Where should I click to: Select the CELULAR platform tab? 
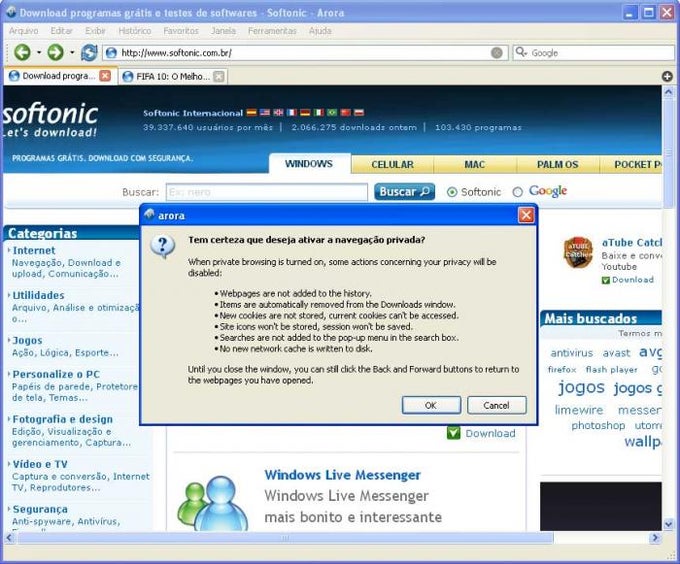click(x=392, y=165)
